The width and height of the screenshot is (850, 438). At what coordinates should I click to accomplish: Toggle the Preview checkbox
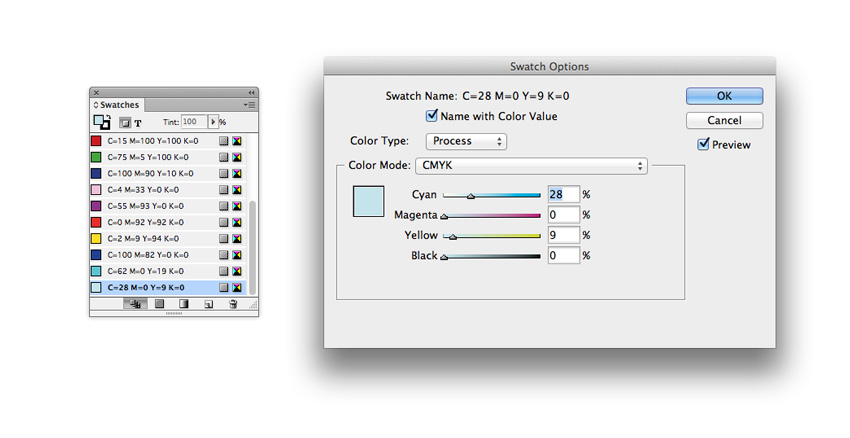[703, 144]
